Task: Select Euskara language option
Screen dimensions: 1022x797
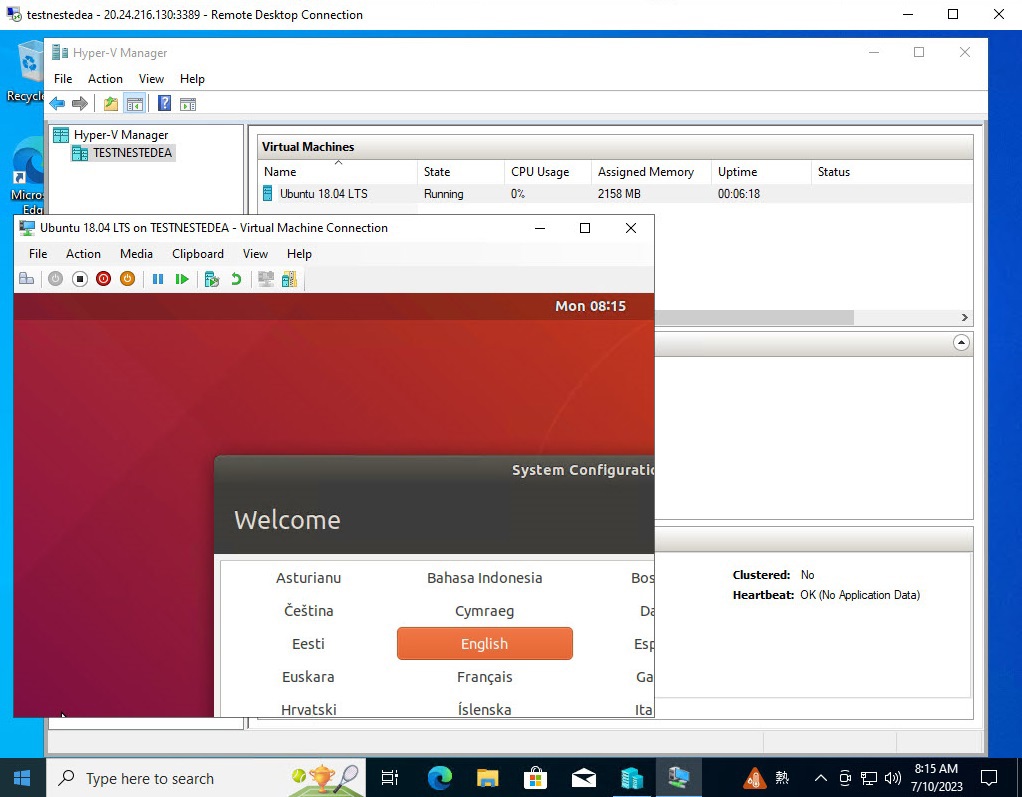Action: point(308,677)
